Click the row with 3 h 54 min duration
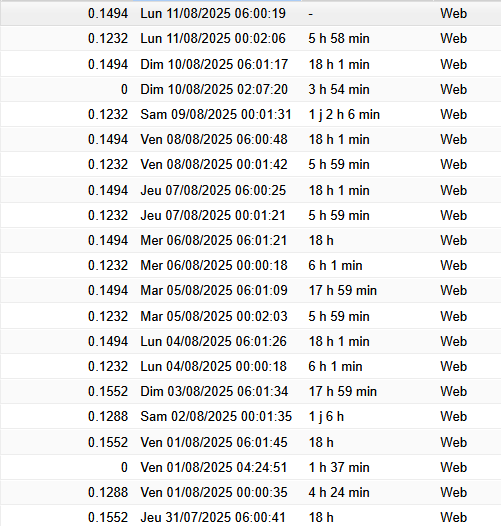 tap(250, 89)
